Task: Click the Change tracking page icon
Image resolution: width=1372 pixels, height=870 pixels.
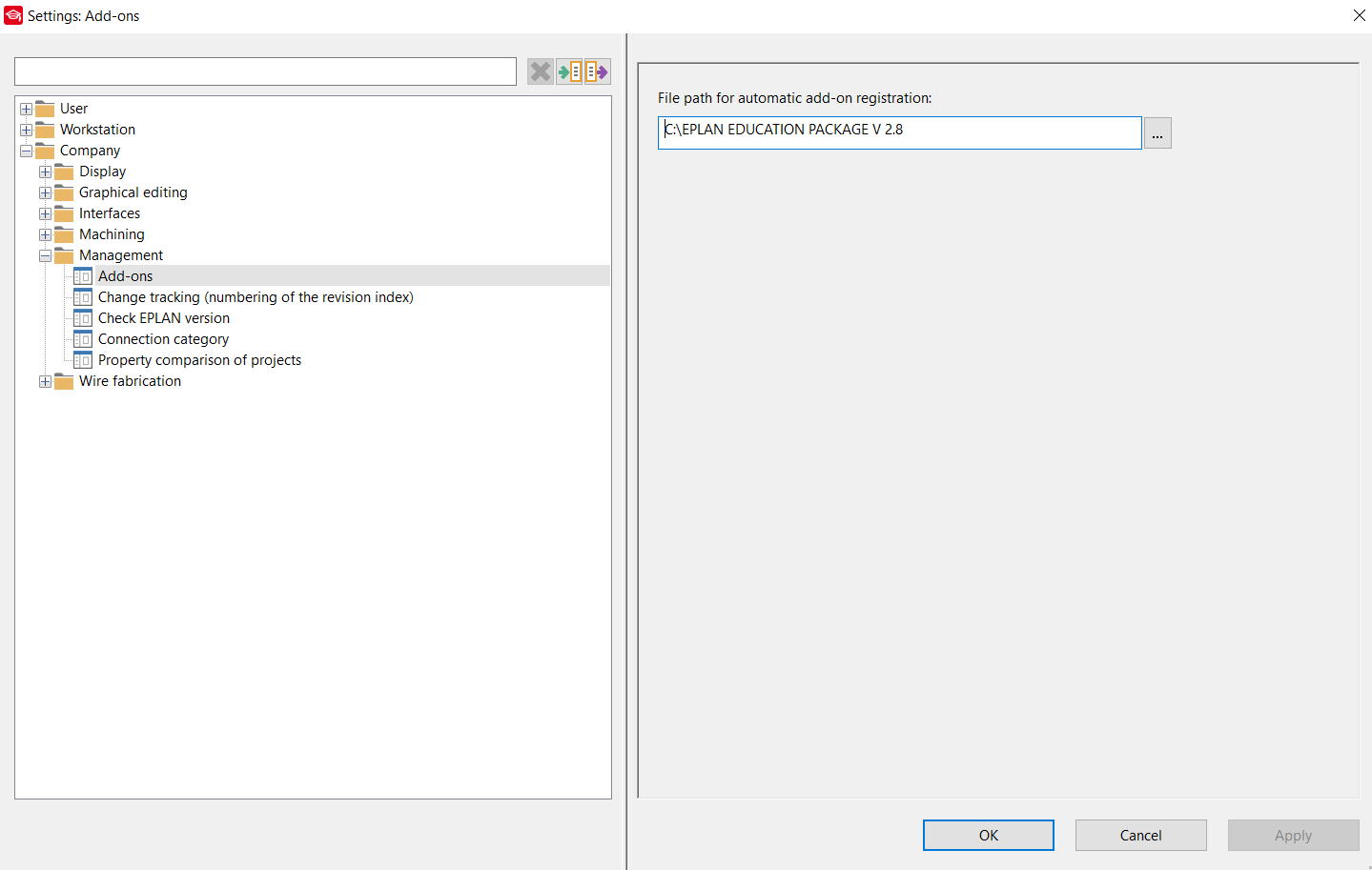Action: point(83,297)
